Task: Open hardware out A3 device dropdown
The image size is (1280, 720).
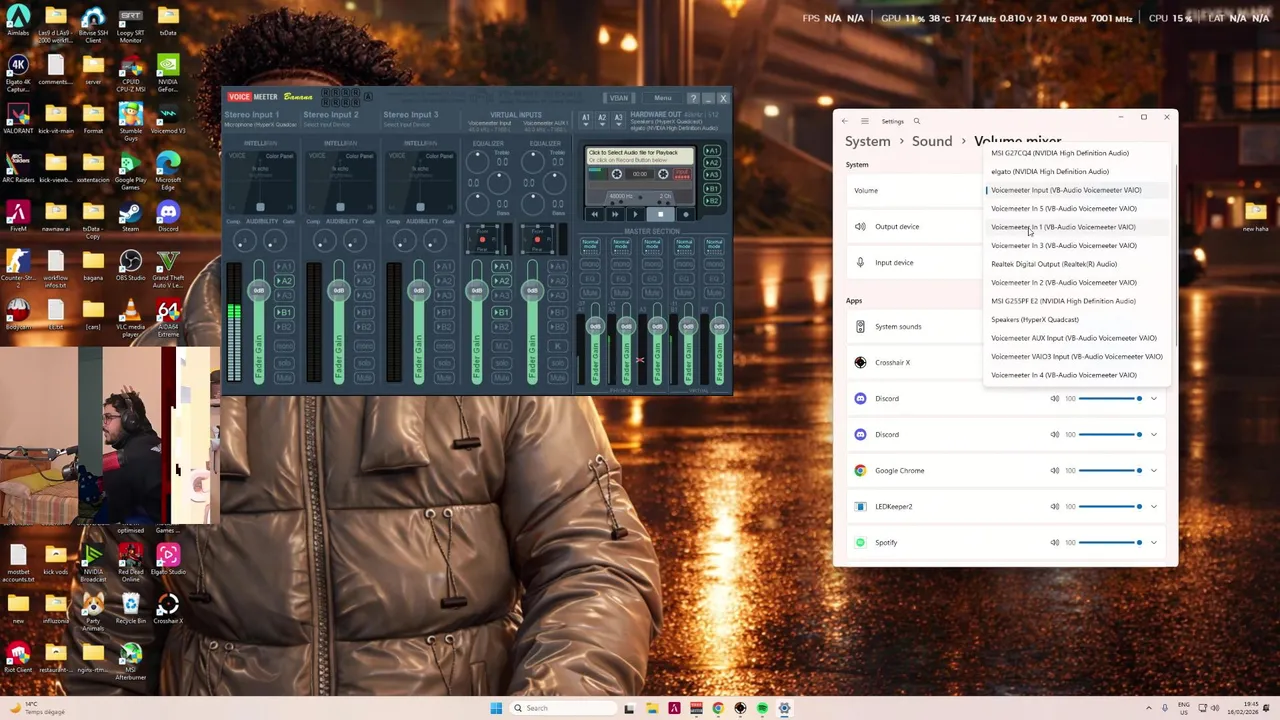Action: [618, 119]
